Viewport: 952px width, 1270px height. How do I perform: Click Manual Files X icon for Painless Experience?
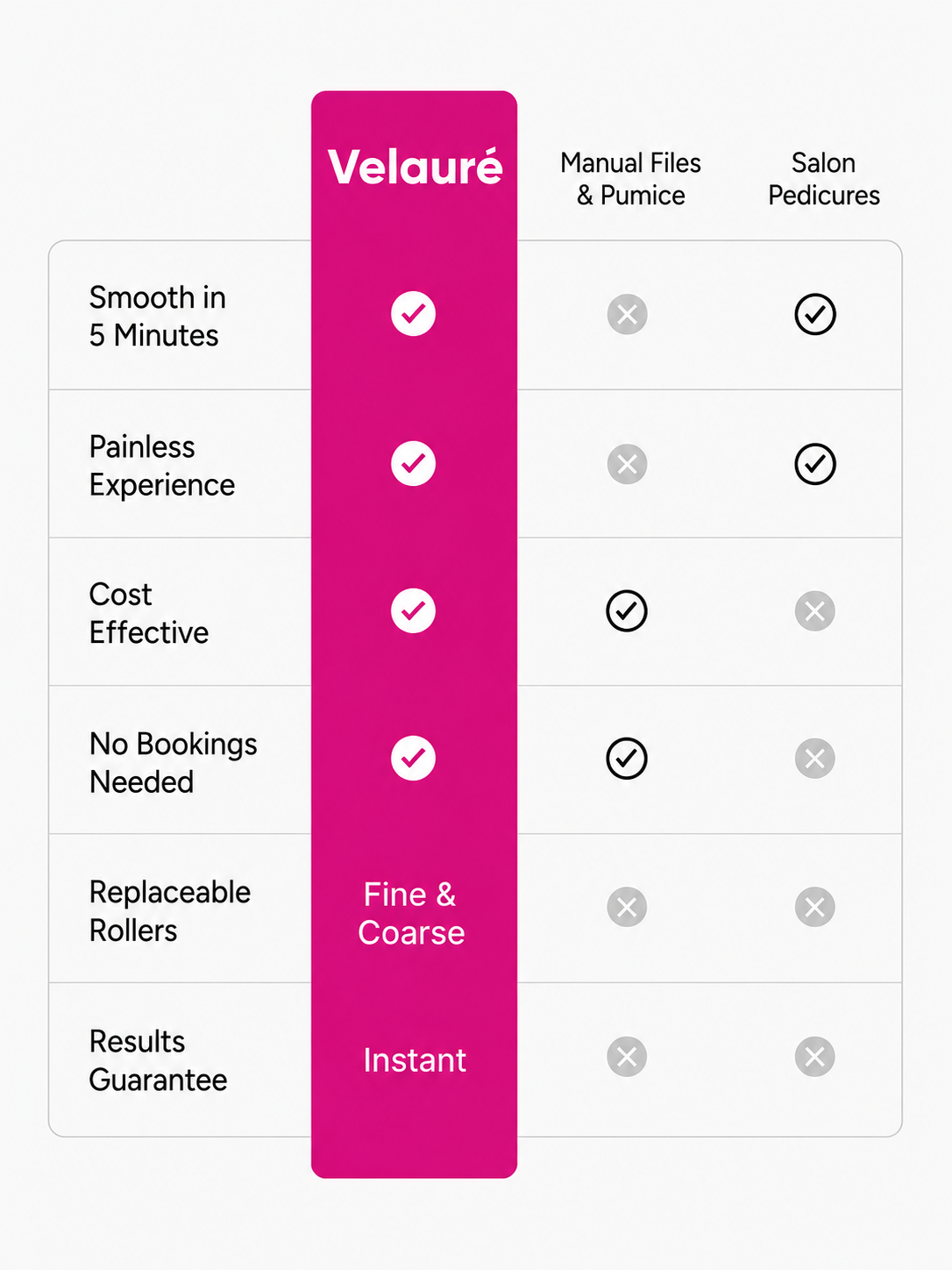click(x=627, y=463)
